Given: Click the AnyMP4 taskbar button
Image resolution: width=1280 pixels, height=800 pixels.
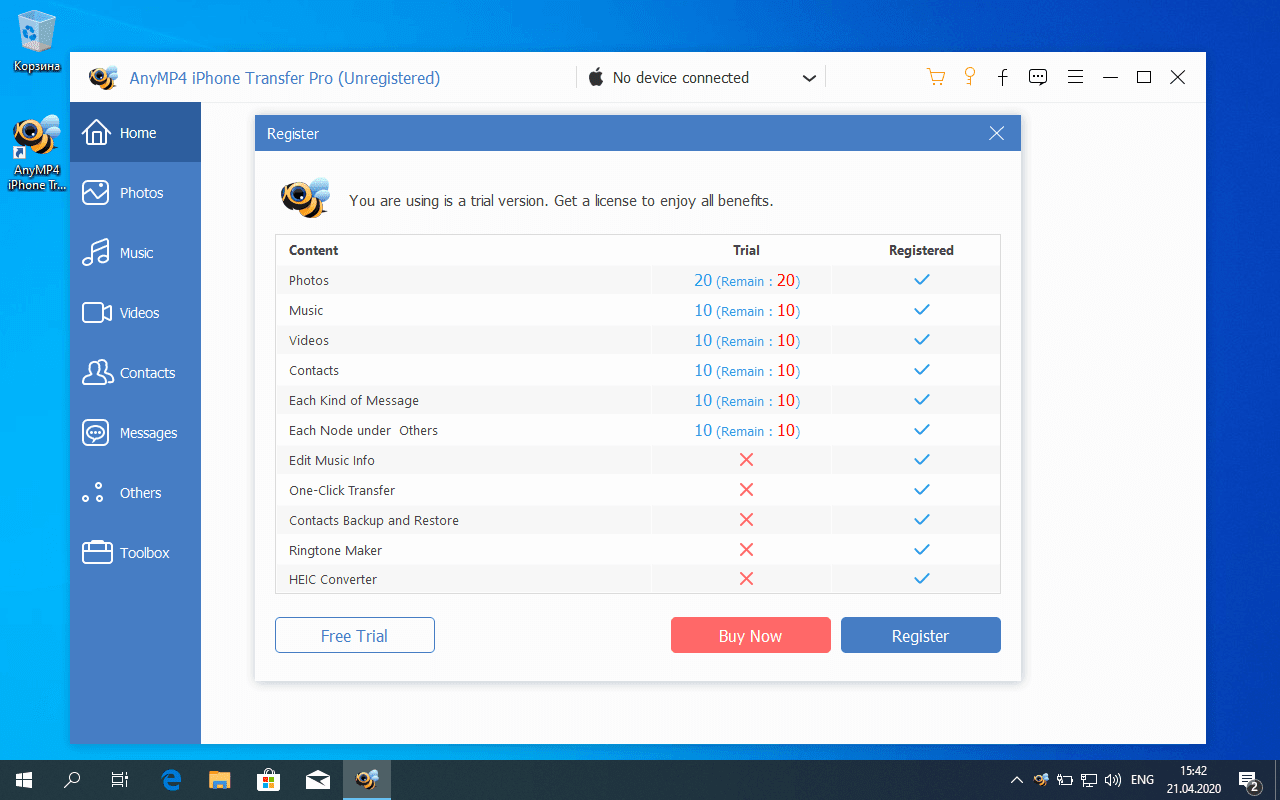Looking at the screenshot, I should pos(367,780).
